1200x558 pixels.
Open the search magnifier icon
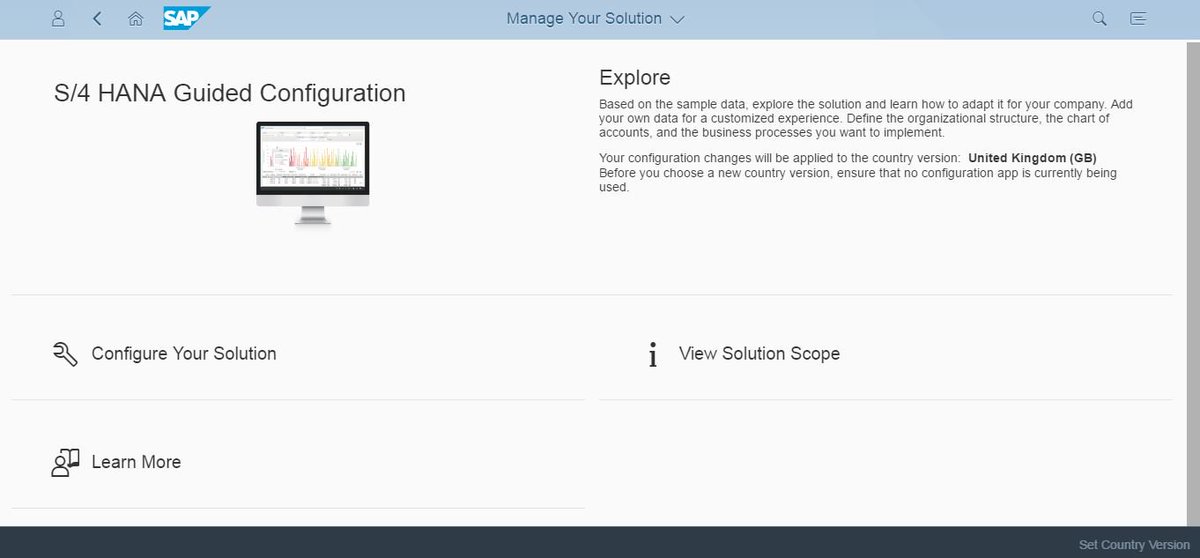pos(1099,18)
